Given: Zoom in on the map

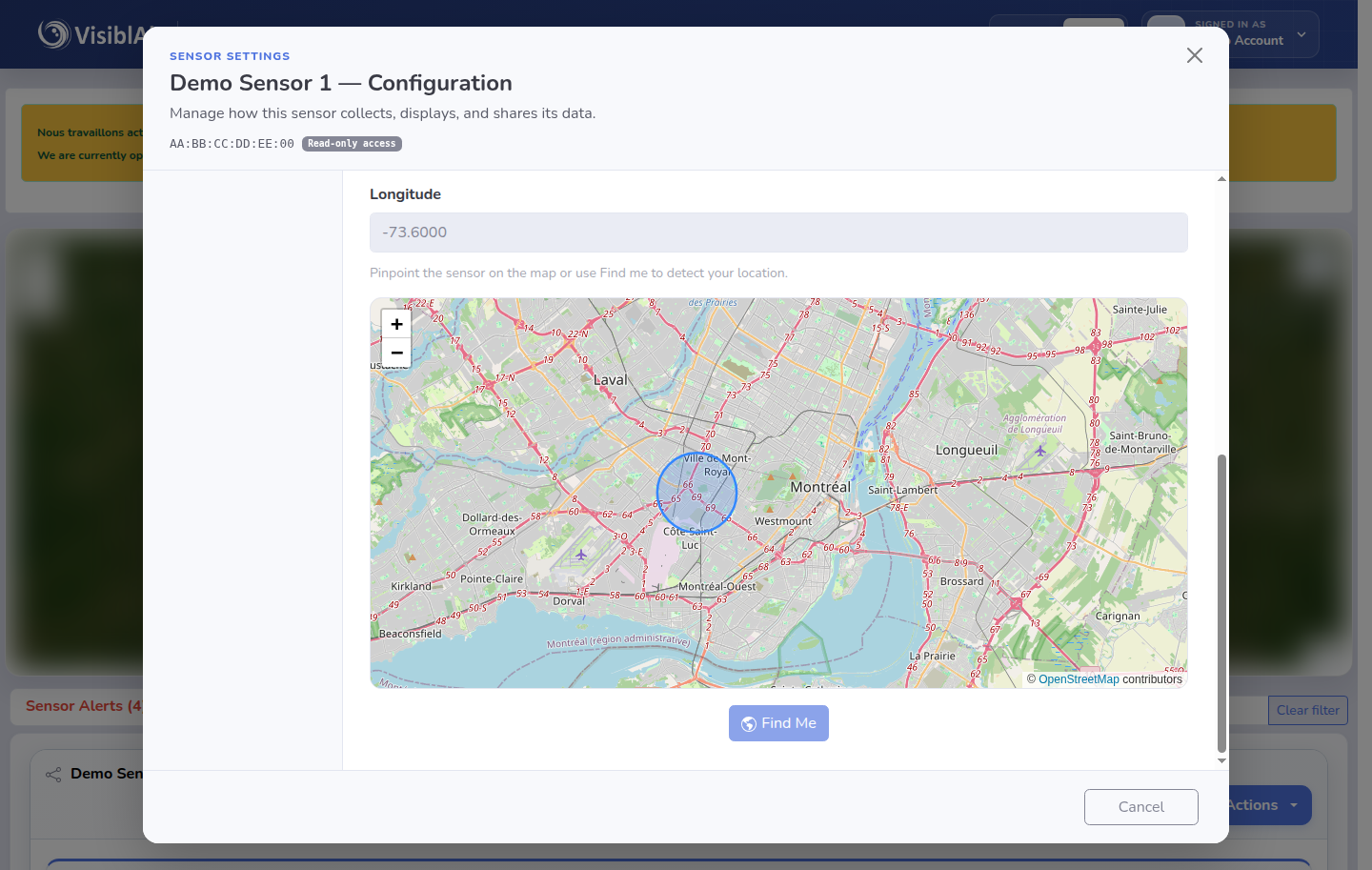Looking at the screenshot, I should click(396, 324).
